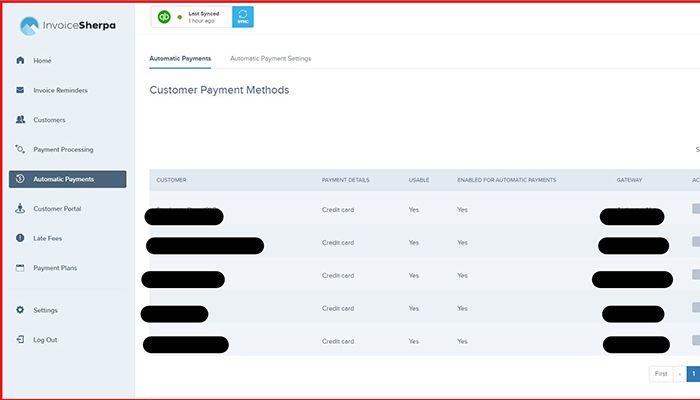Switch to Automatic Payments tab
700x400 pixels.
(180, 58)
